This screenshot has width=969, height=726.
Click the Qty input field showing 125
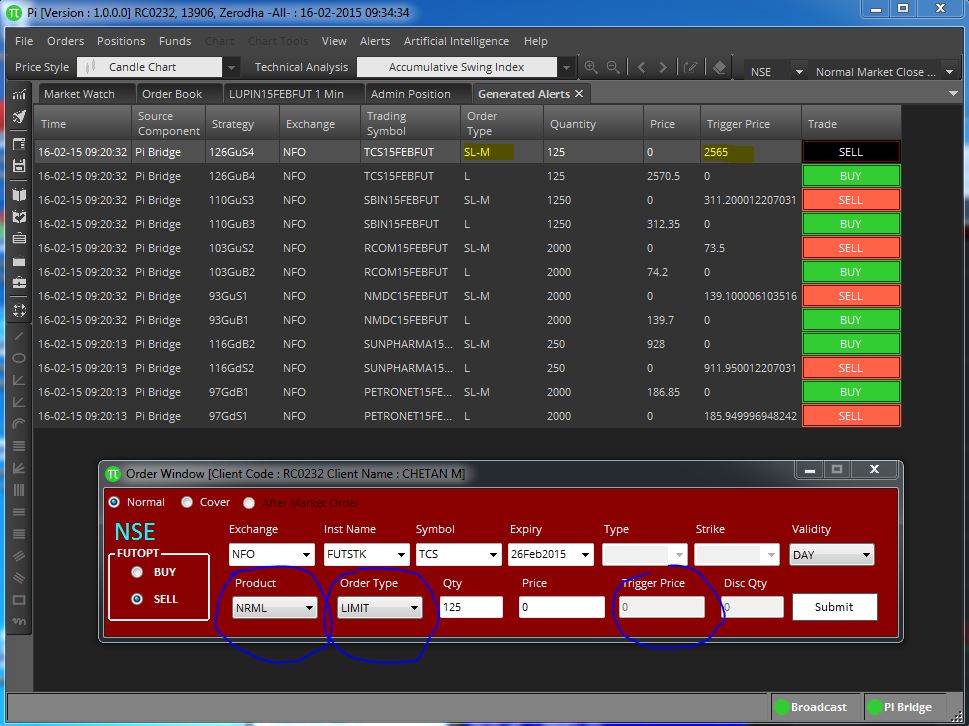pyautogui.click(x=471, y=607)
